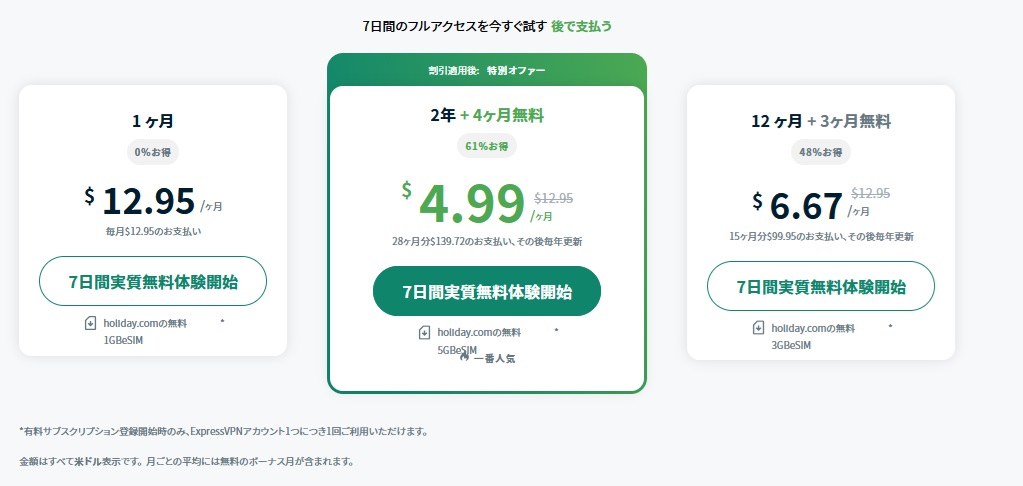
Task: Click the eSIM icon in the 2-year plan
Action: coord(425,332)
